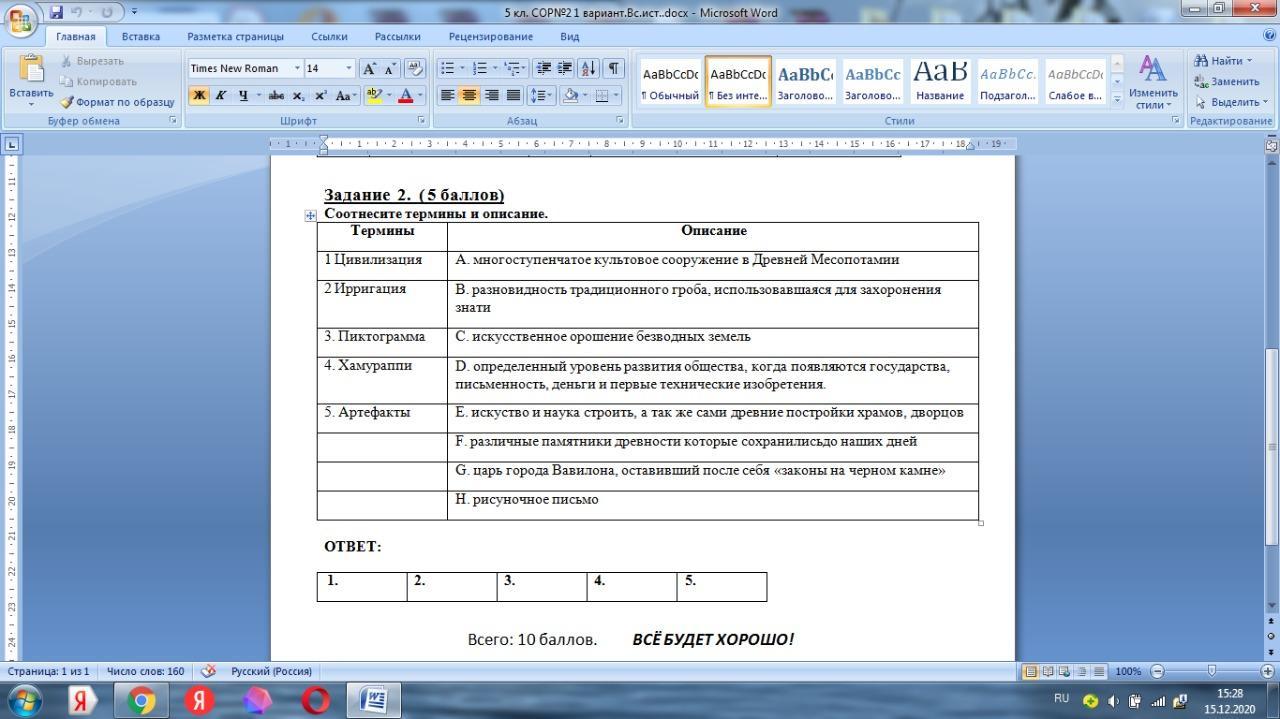The width and height of the screenshot is (1280, 719).
Task: Open the Вставка tab
Action: click(140, 36)
